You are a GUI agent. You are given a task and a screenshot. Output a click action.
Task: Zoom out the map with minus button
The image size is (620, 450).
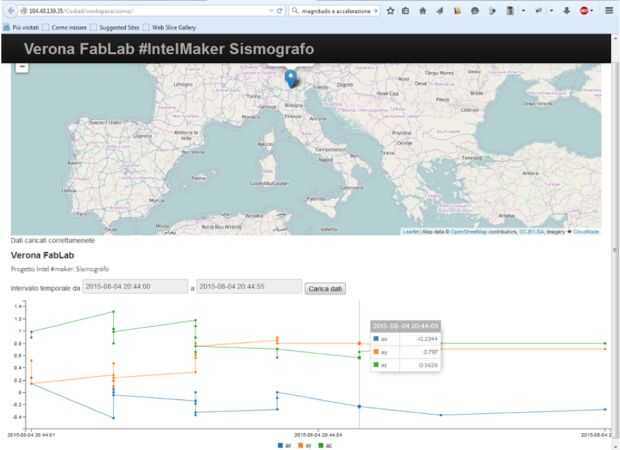pos(22,67)
